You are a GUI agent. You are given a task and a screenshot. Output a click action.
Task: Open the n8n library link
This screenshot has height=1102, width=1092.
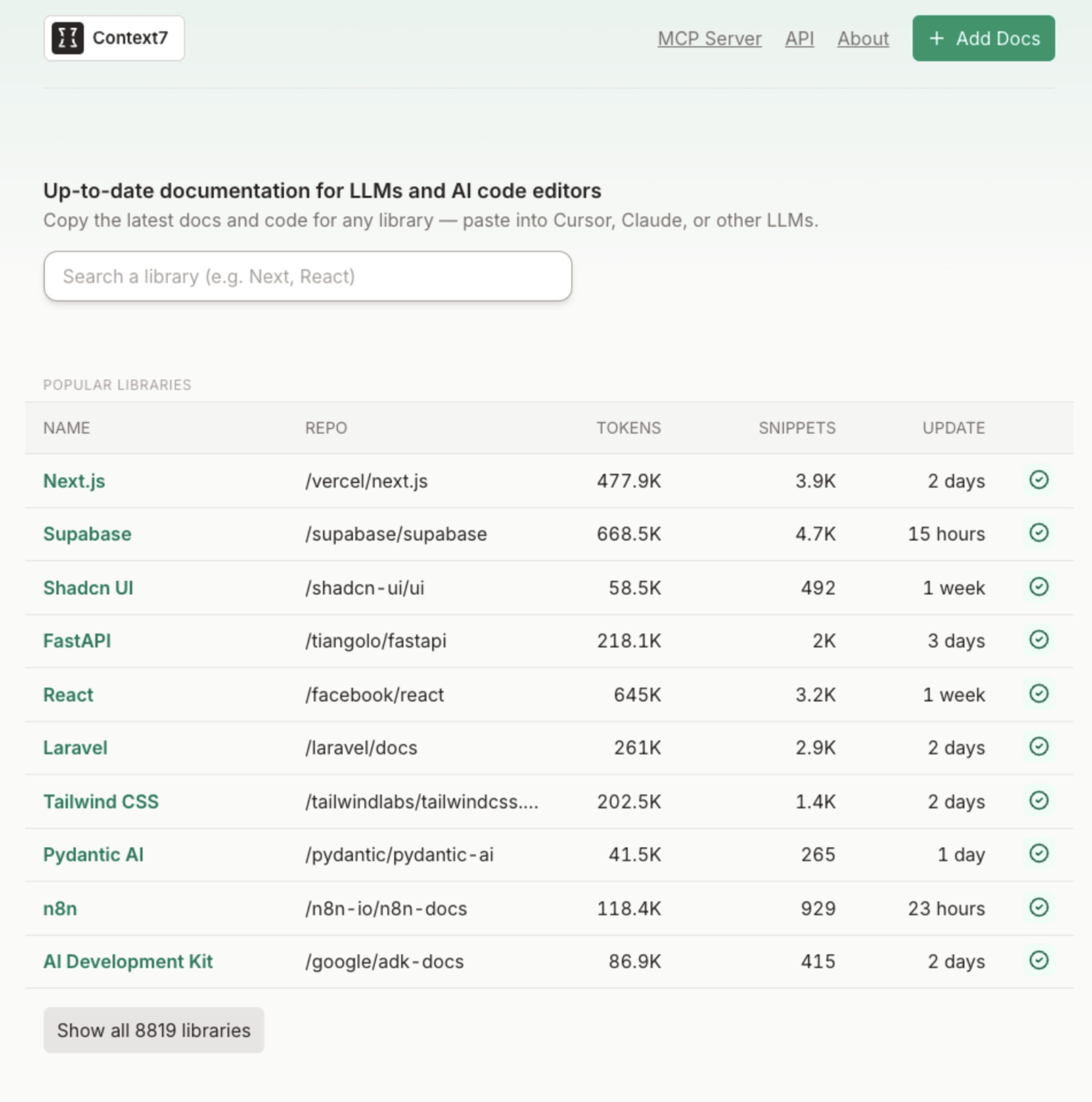tap(60, 909)
